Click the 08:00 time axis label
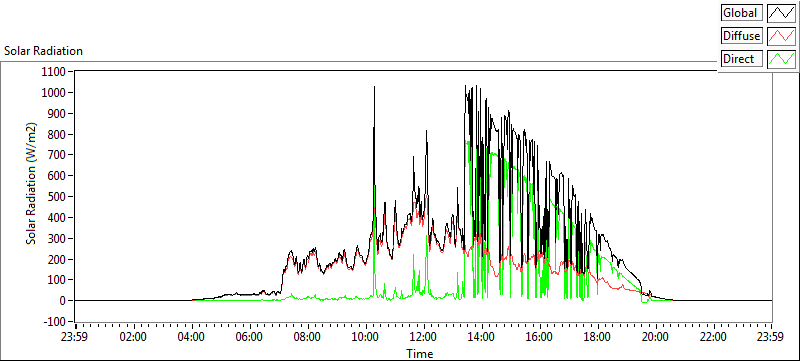This screenshot has height=361, width=800. (x=308, y=337)
